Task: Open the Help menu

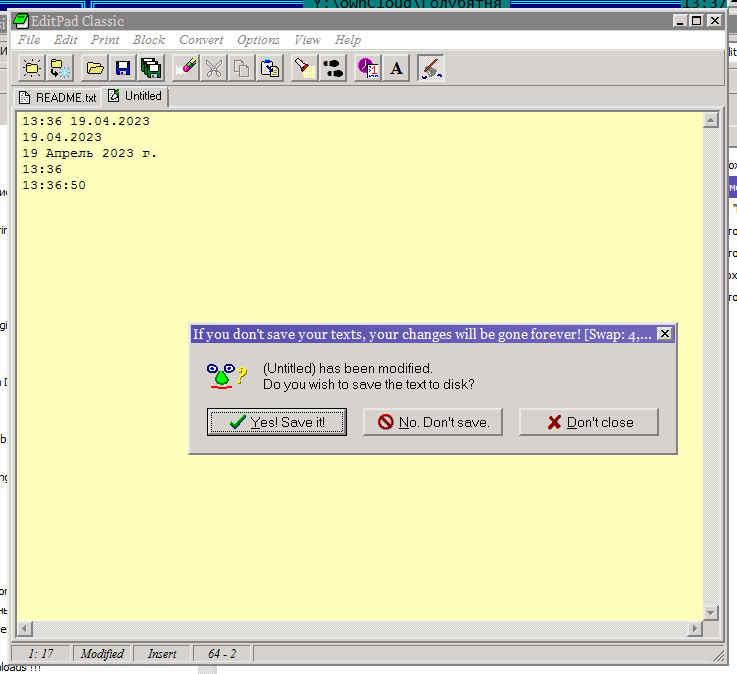Action: [348, 40]
